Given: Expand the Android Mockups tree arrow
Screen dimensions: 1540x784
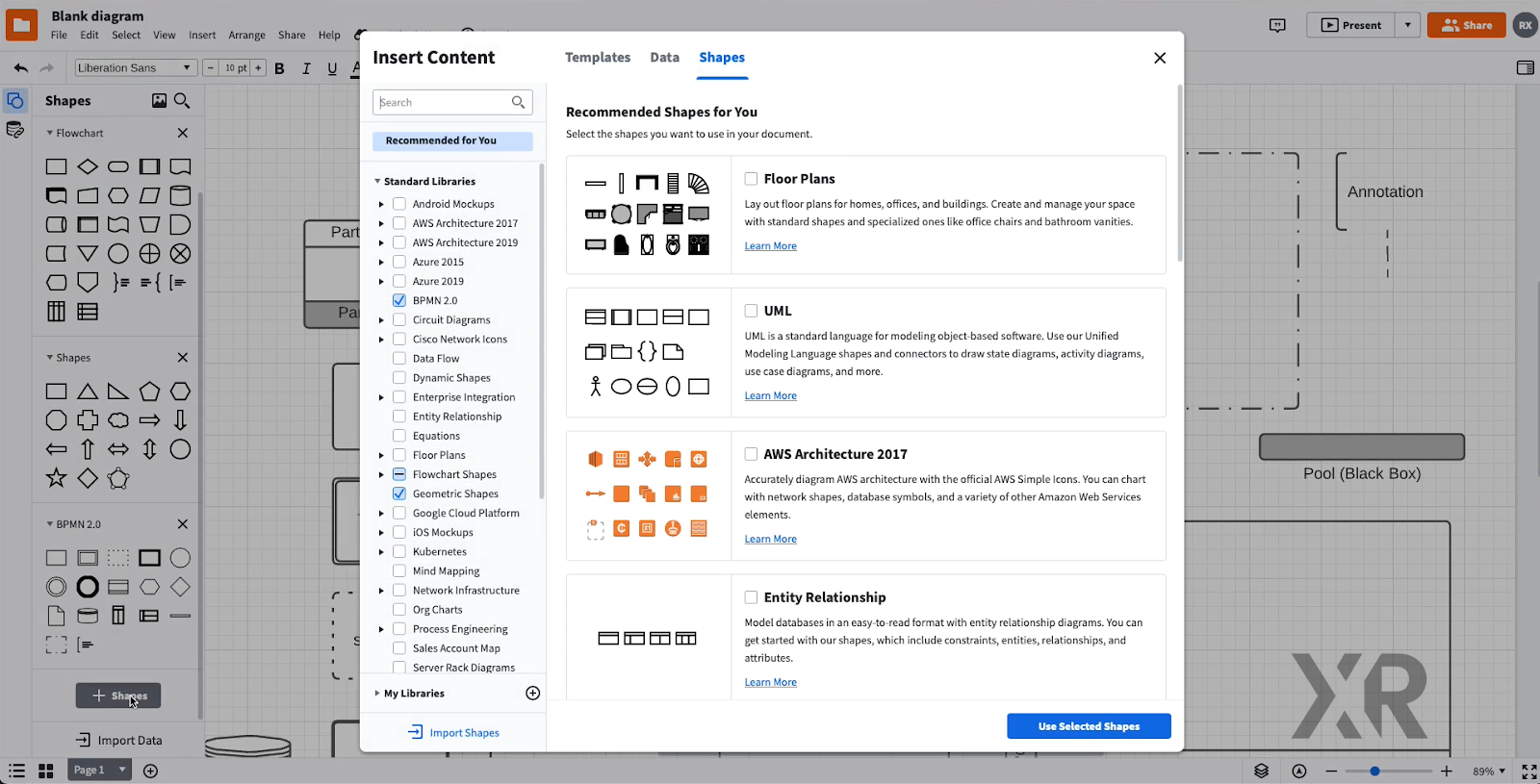Looking at the screenshot, I should pos(381,204).
